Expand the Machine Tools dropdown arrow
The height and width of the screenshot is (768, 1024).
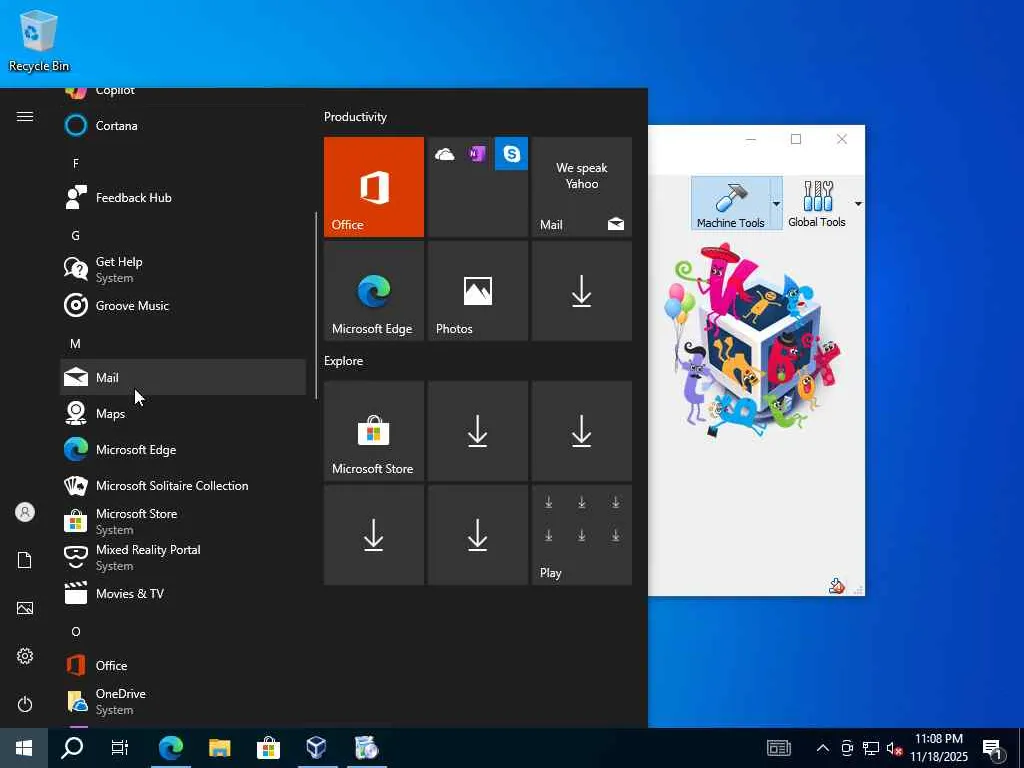(776, 203)
